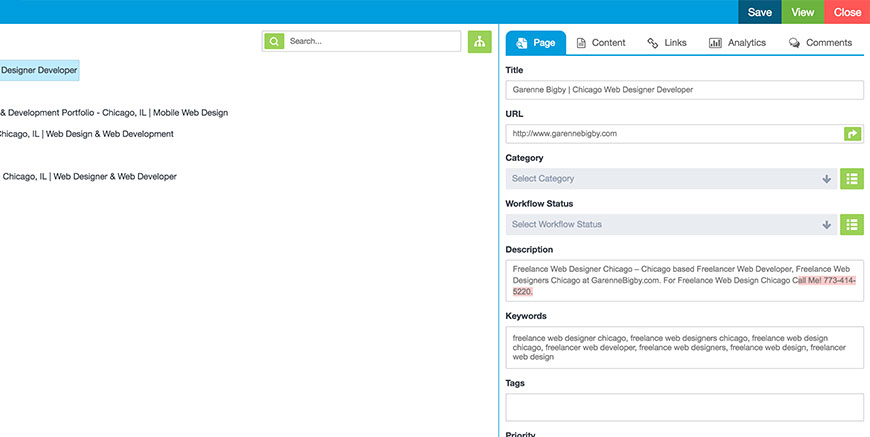Expand the Select Category dropdown

671,179
